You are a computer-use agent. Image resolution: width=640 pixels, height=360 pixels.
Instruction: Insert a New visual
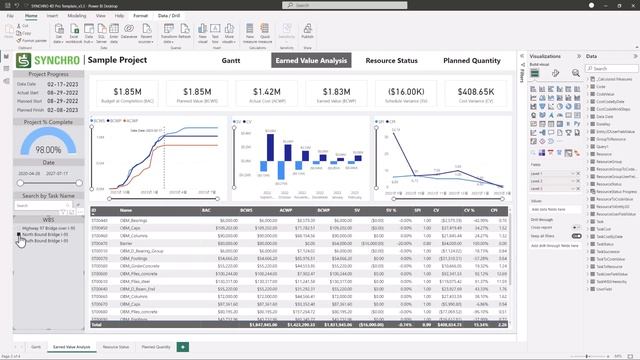click(202, 33)
